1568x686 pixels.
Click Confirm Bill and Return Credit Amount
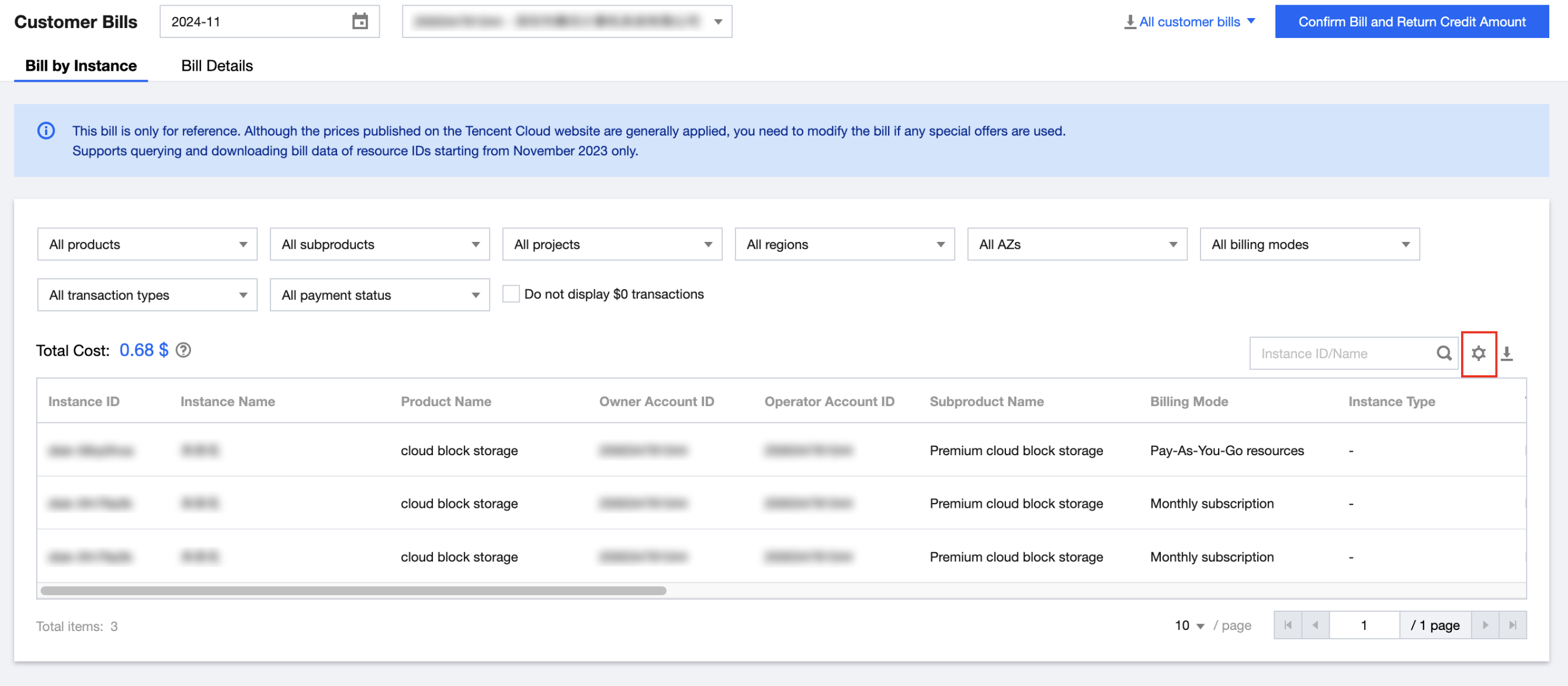(x=1411, y=22)
